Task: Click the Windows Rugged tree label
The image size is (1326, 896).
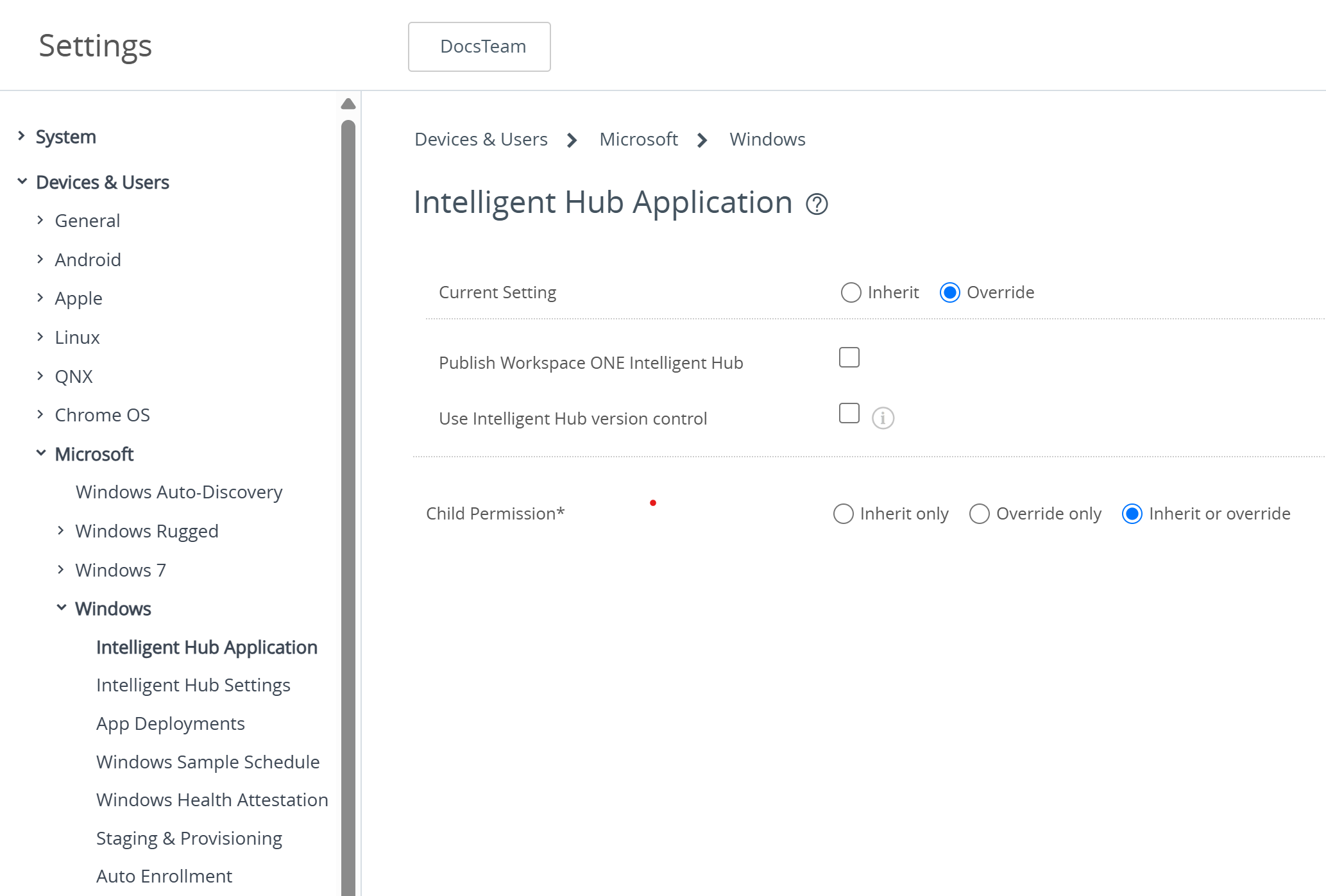Action: (147, 531)
